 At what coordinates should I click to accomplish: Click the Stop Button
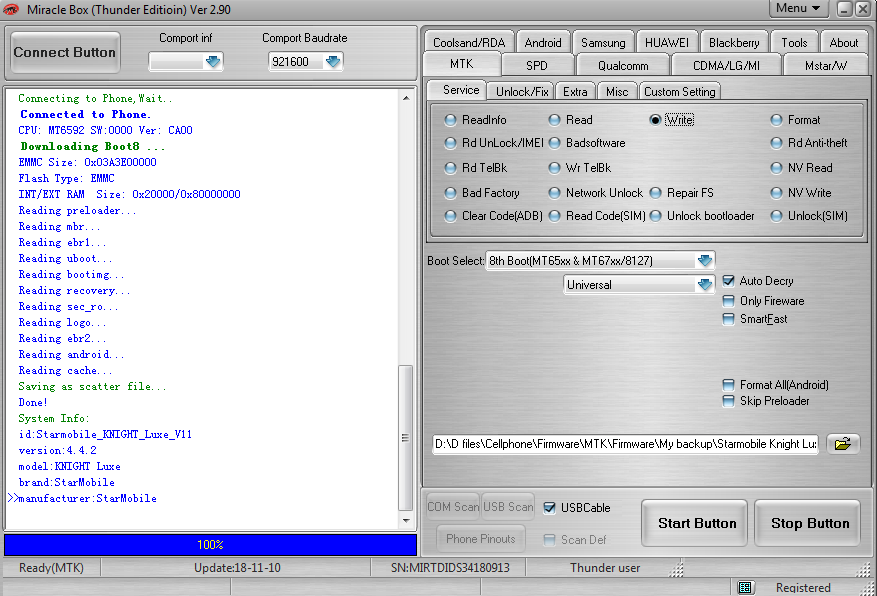tap(808, 523)
